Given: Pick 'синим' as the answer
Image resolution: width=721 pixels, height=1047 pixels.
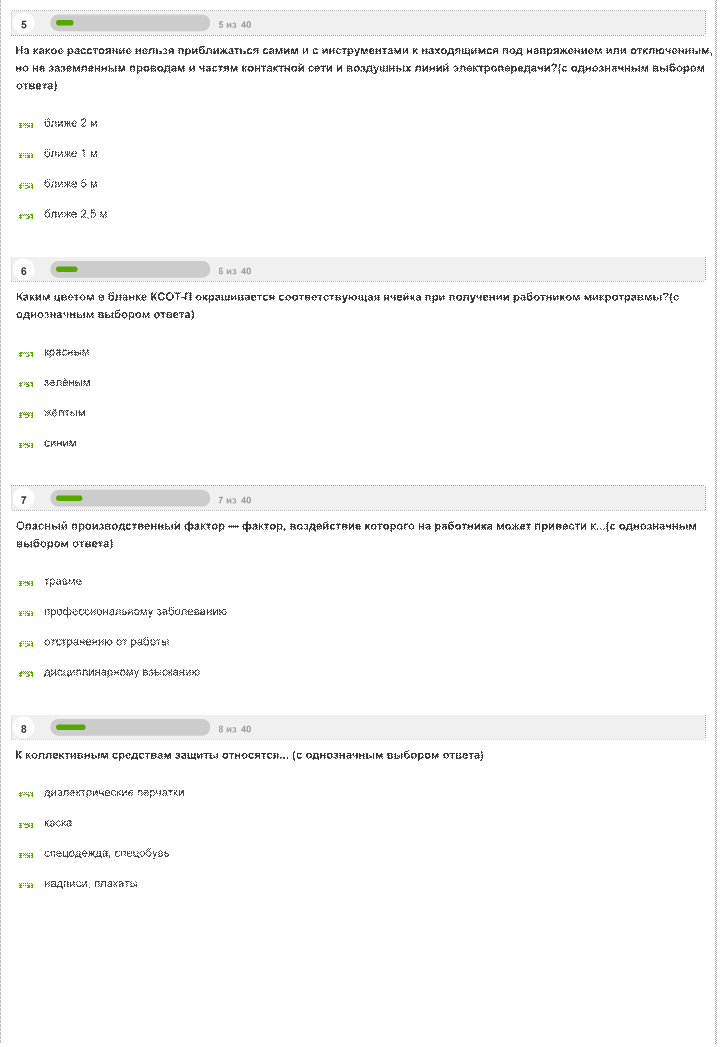Looking at the screenshot, I should pyautogui.click(x=26, y=445).
